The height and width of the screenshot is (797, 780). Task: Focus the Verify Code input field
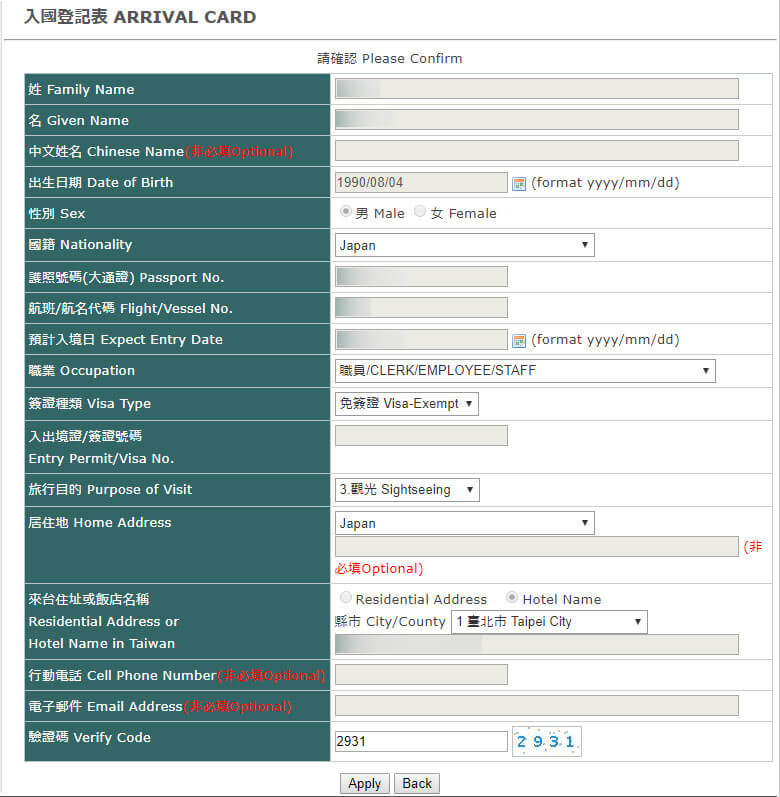tap(421, 741)
